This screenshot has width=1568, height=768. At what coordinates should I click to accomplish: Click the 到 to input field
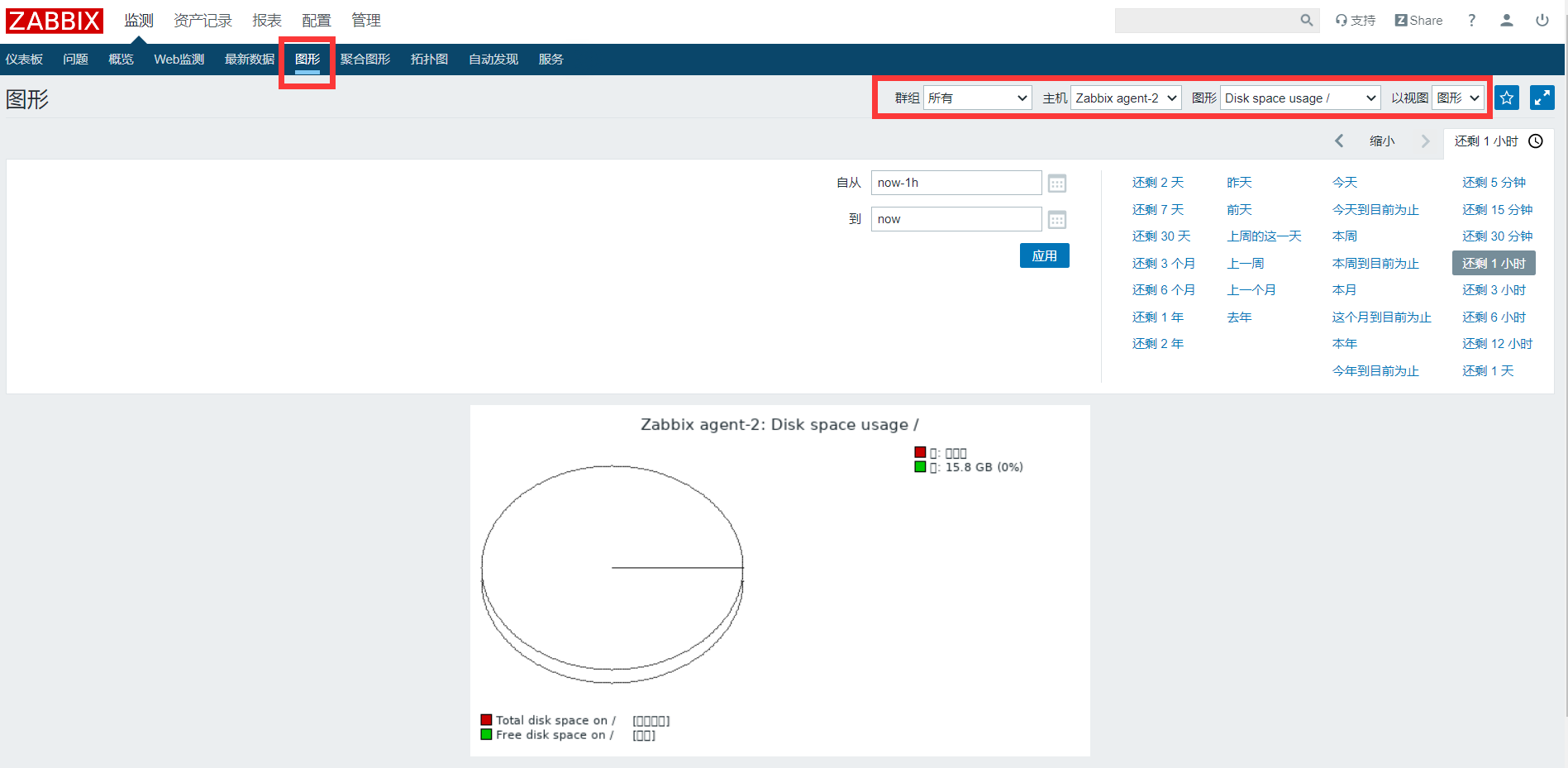tap(956, 219)
